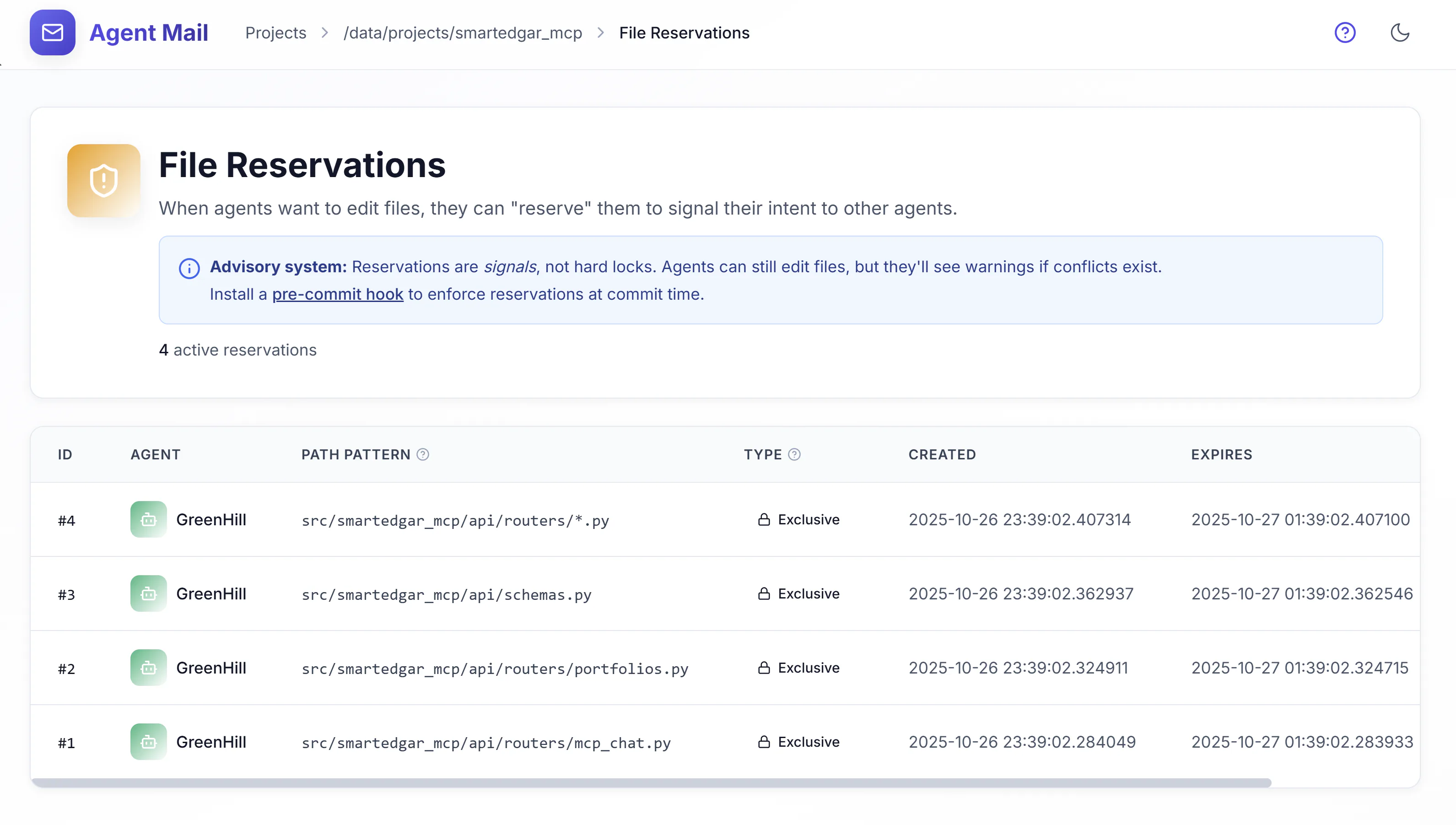The width and height of the screenshot is (1456, 825).
Task: Click the GreenHill agent name on row #3
Action: pyautogui.click(x=211, y=593)
